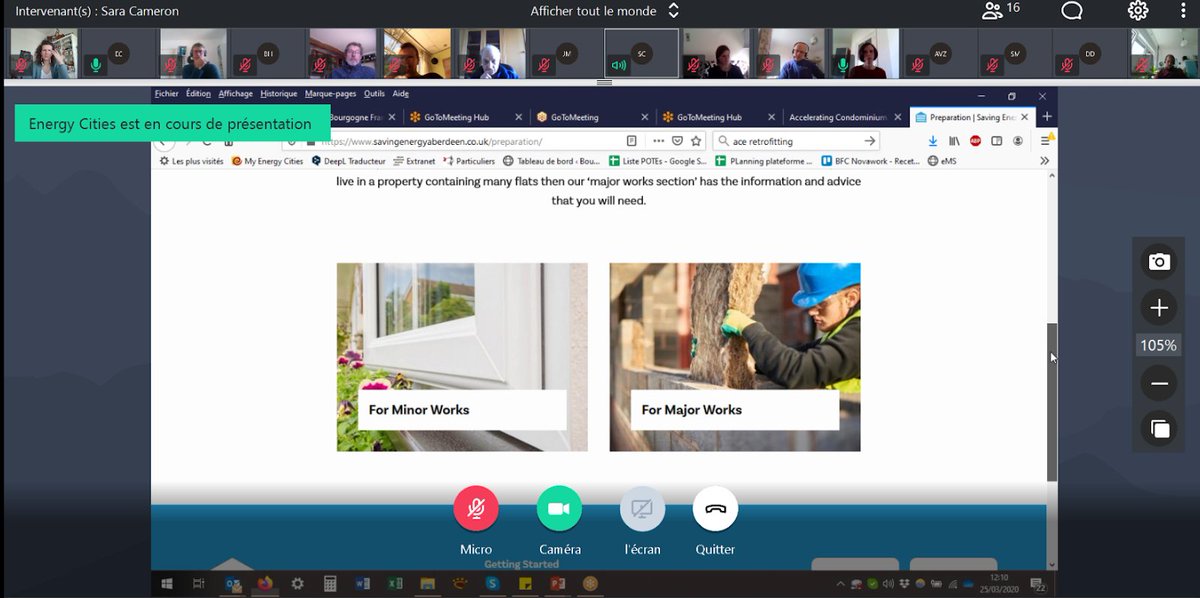Open Firefox from the taskbar
The image size is (1200, 598).
[265, 584]
